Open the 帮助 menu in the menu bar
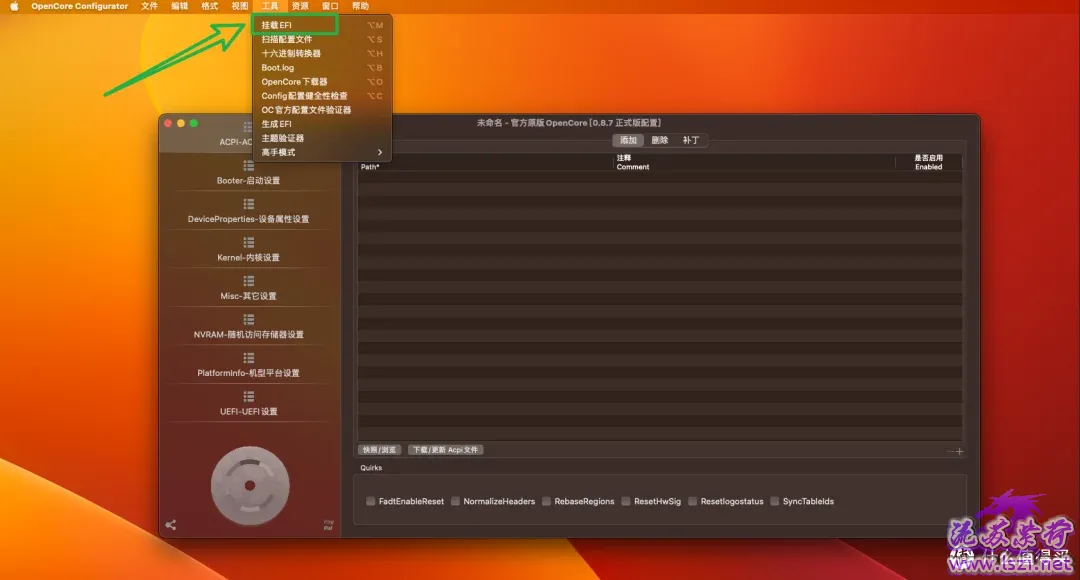The height and width of the screenshot is (580, 1080). click(360, 6)
